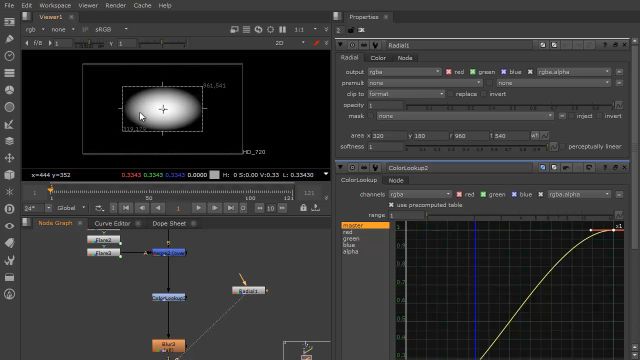Open ColorLookup2 channels rgba dropdown

[420, 195]
